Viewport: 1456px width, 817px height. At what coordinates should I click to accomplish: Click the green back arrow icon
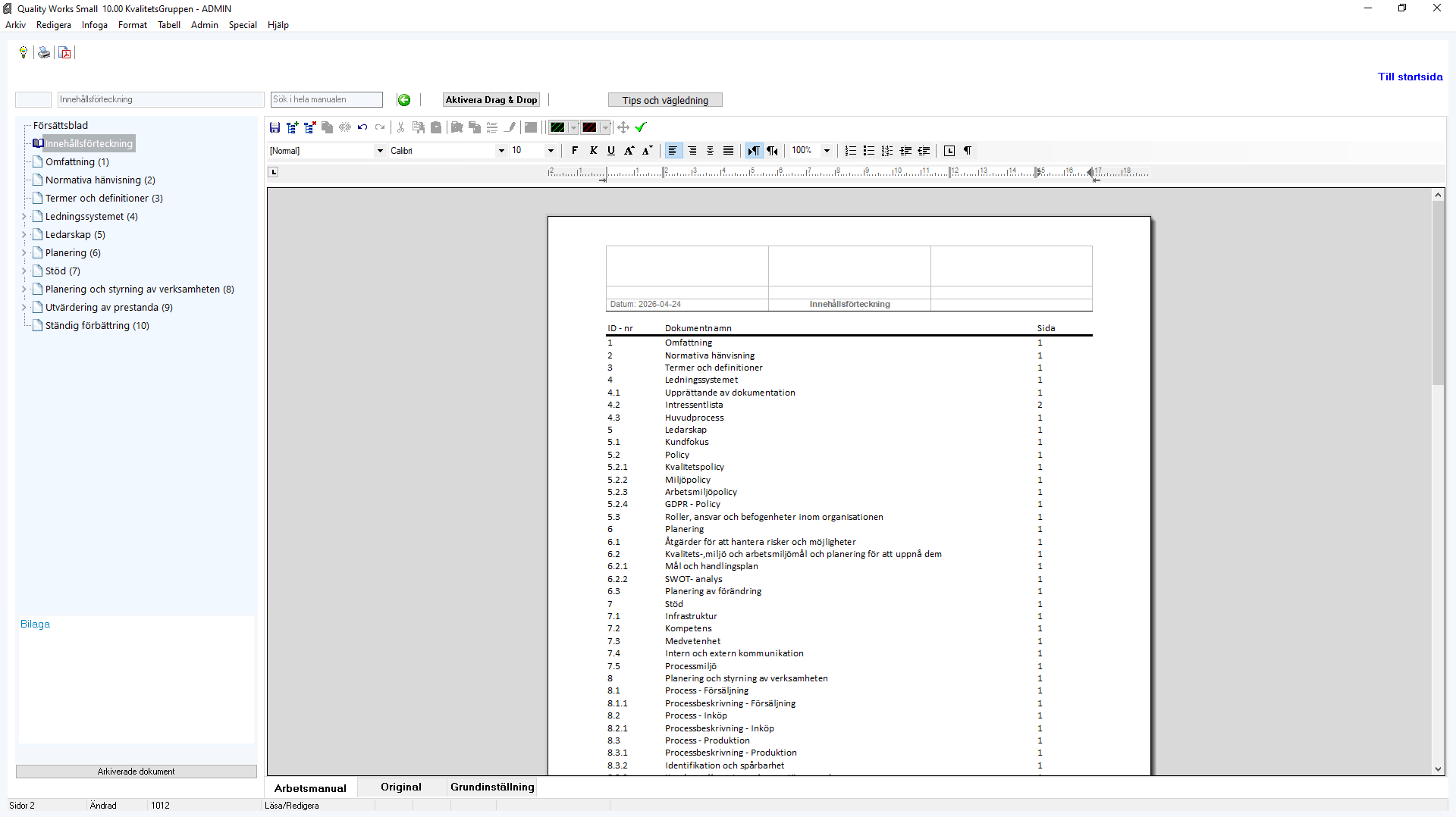[x=403, y=100]
